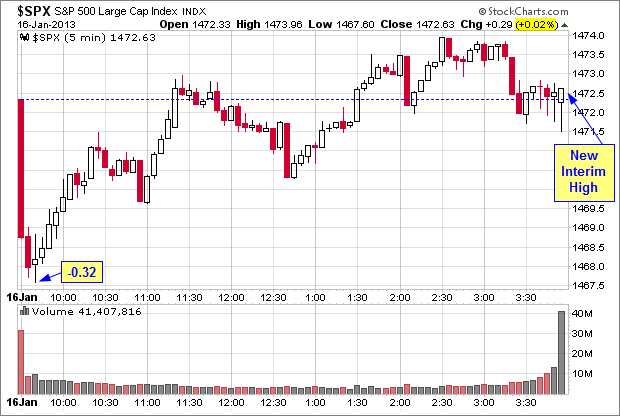Click the 40M volume axis label

point(582,314)
